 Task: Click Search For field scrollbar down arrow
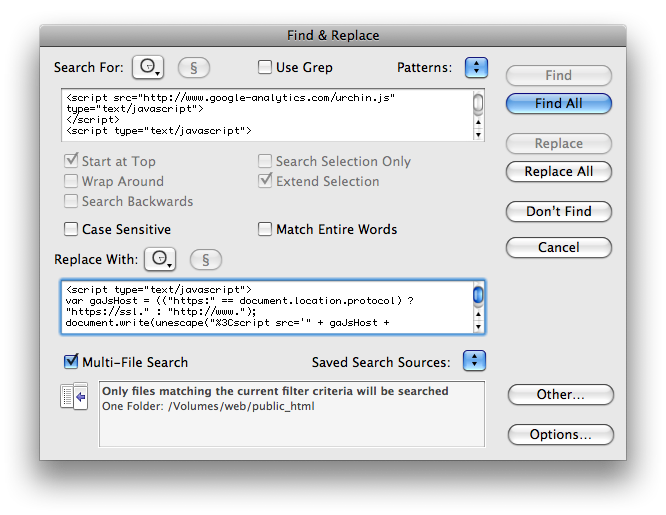point(478,135)
